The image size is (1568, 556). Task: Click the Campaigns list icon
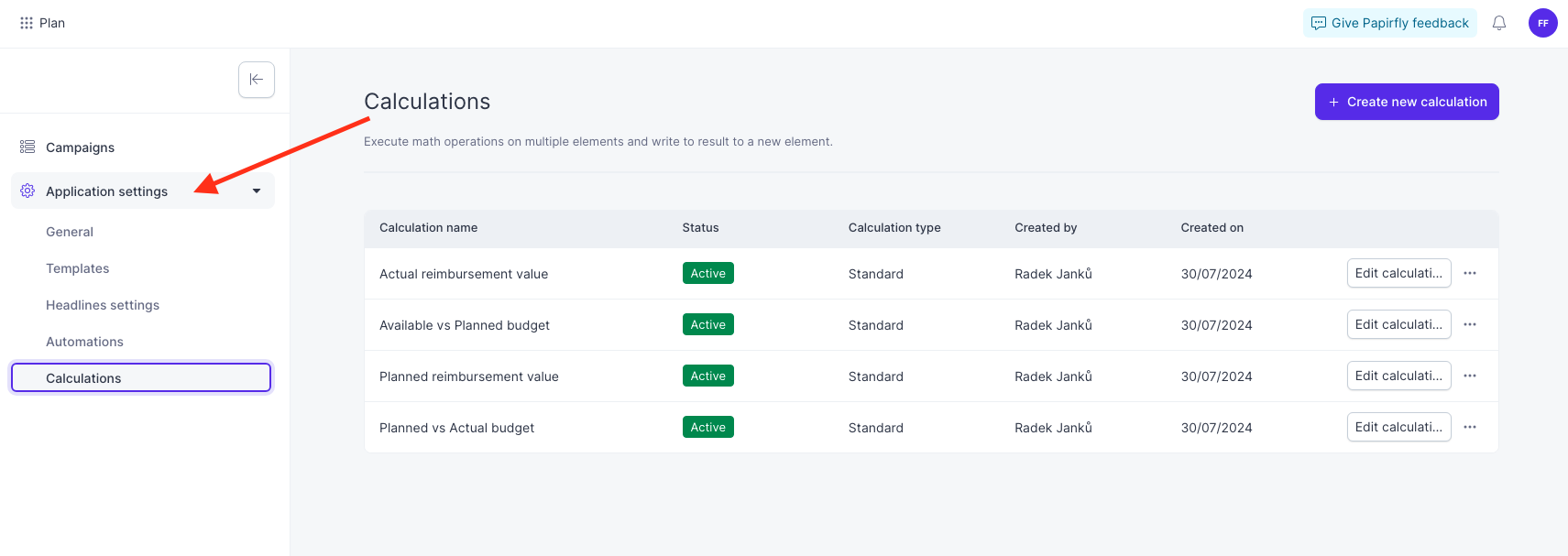27,147
